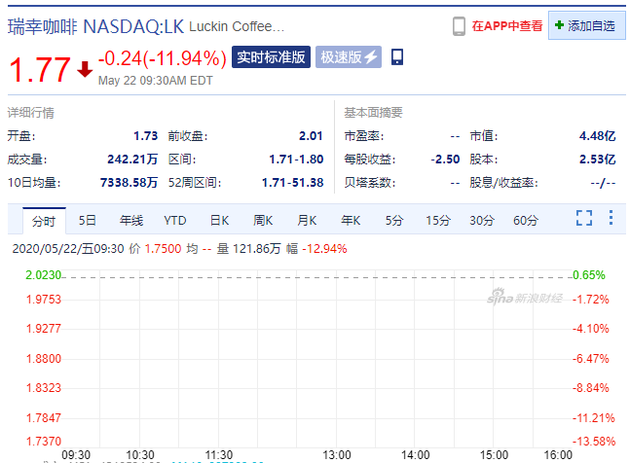Open the chart's three-dot more menu
Image resolution: width=630 pixels, height=463 pixels.
click(611, 217)
